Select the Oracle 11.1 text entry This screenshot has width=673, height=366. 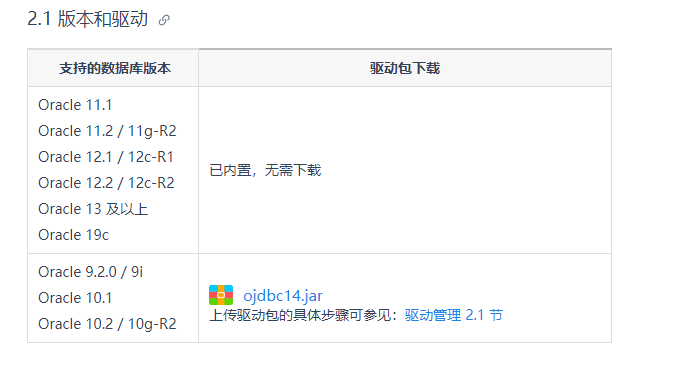click(75, 105)
